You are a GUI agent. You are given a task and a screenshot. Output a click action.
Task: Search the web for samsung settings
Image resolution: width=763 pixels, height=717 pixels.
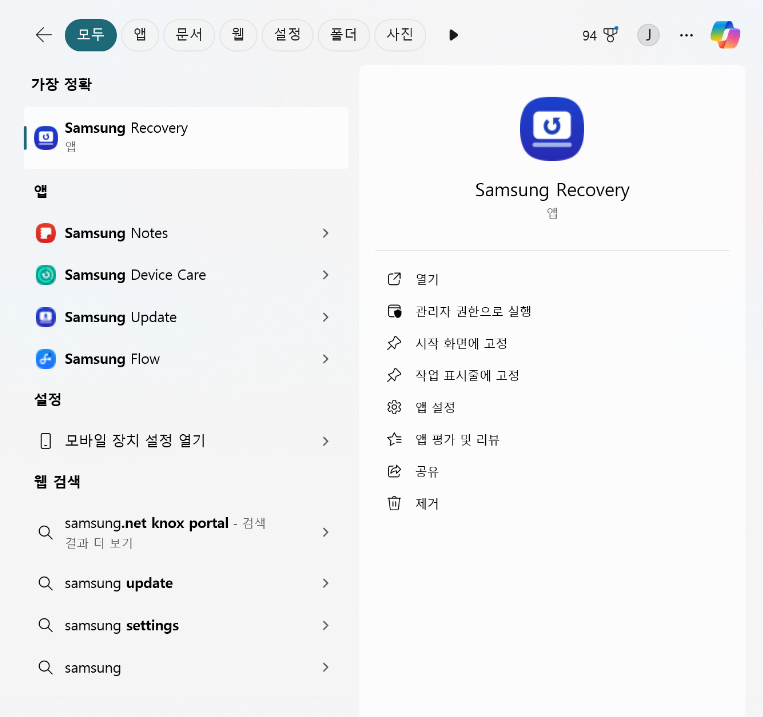(x=186, y=625)
